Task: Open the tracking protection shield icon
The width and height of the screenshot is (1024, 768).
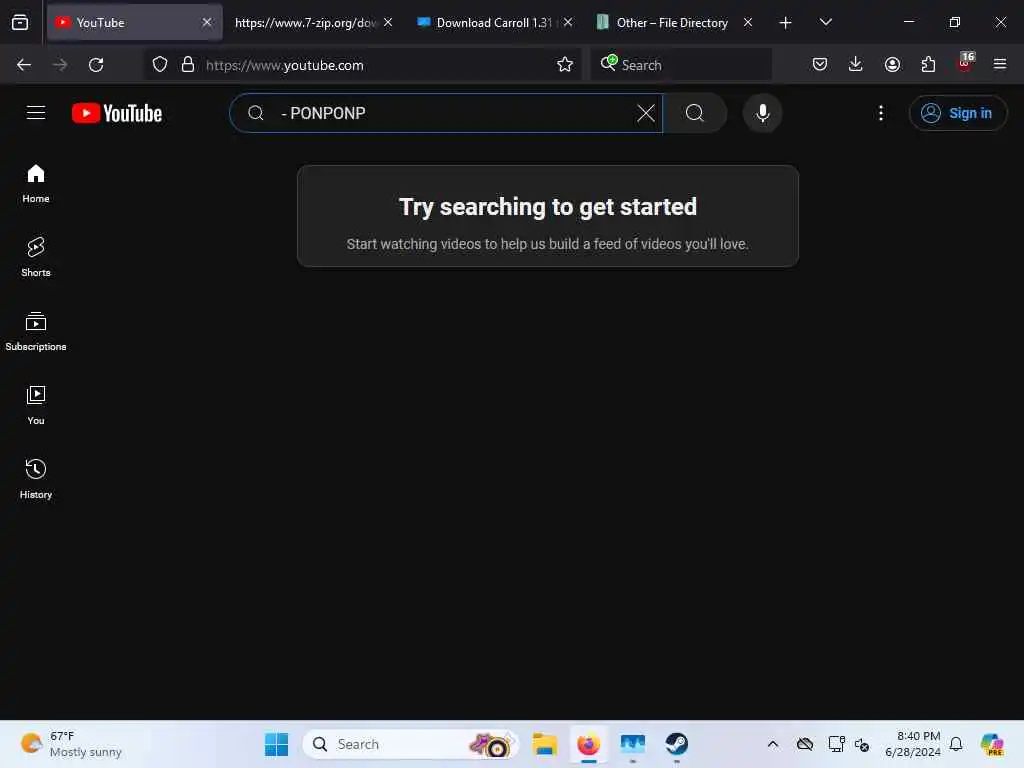Action: point(160,65)
